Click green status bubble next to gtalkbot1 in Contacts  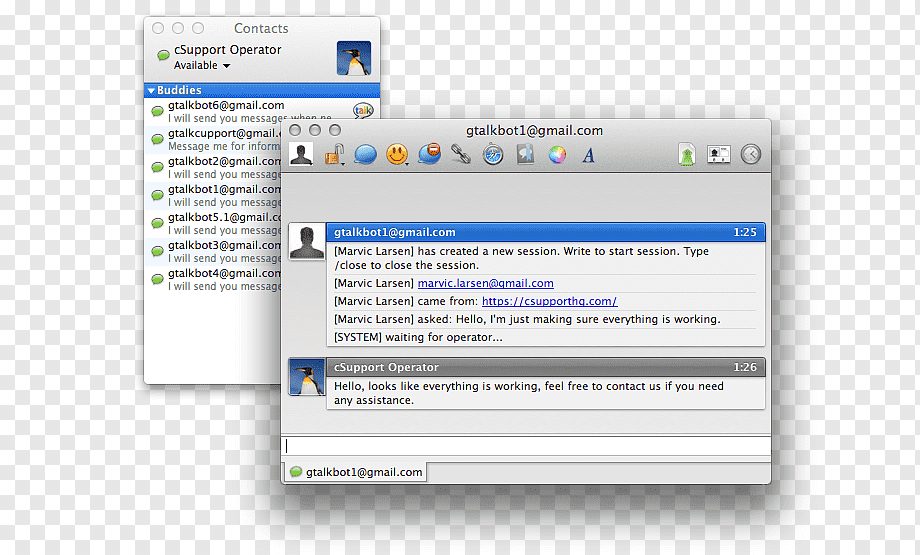[157, 195]
